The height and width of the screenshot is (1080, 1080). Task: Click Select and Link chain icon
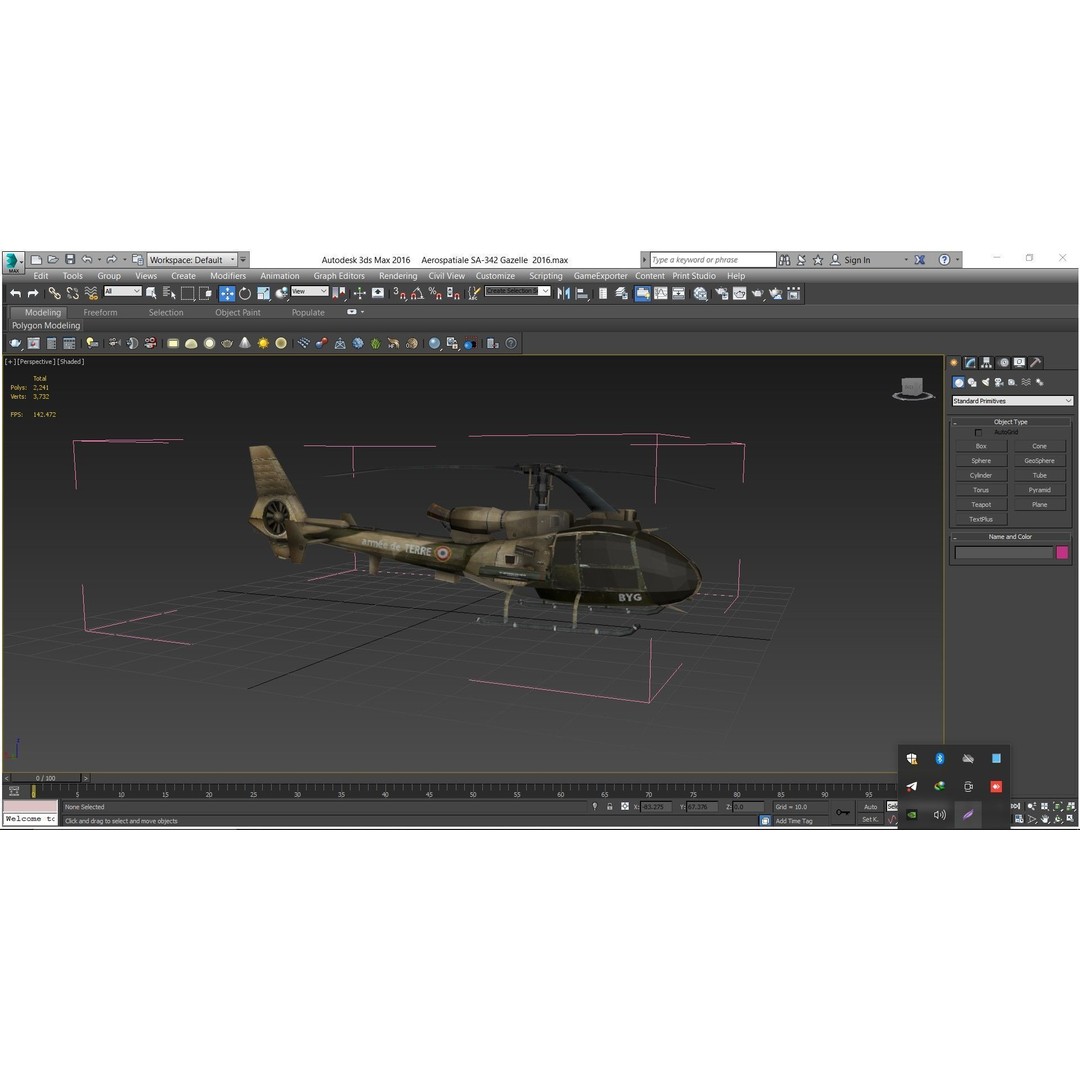[54, 293]
